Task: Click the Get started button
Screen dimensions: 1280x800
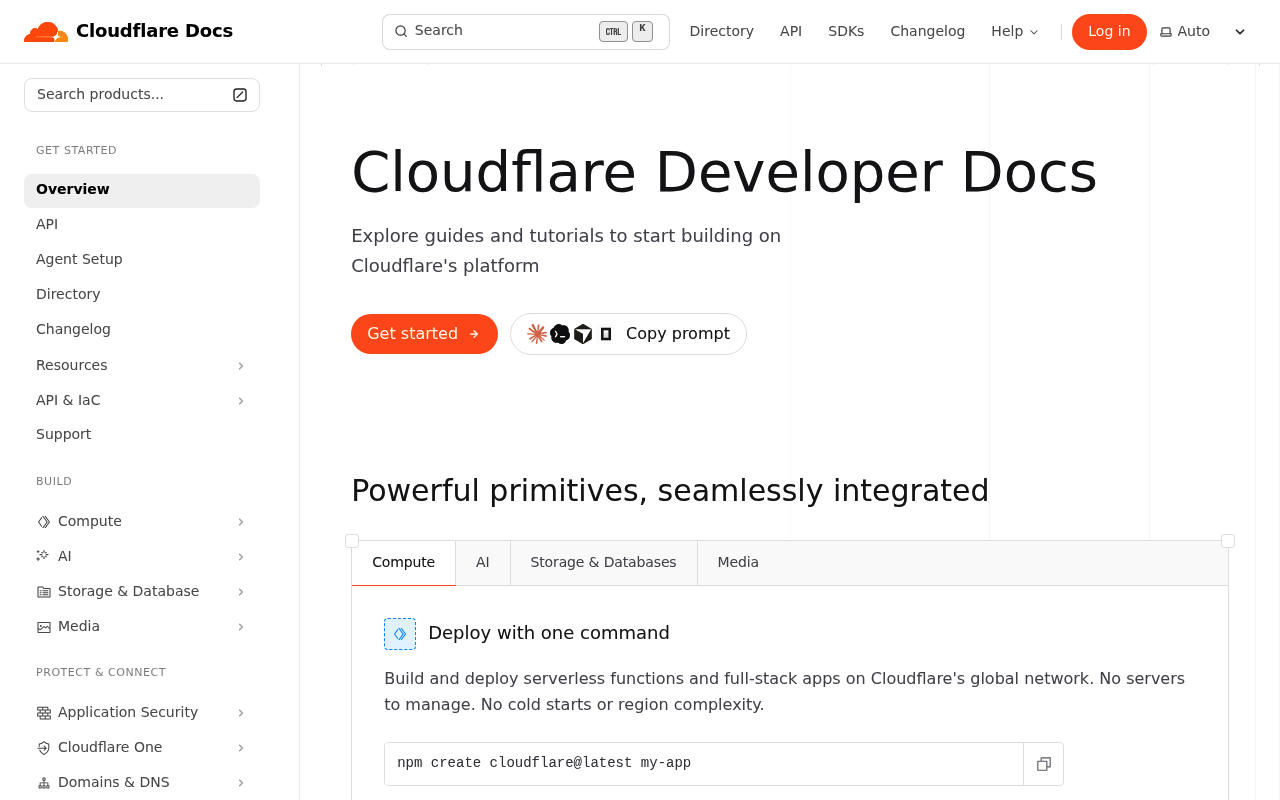Action: tap(424, 334)
